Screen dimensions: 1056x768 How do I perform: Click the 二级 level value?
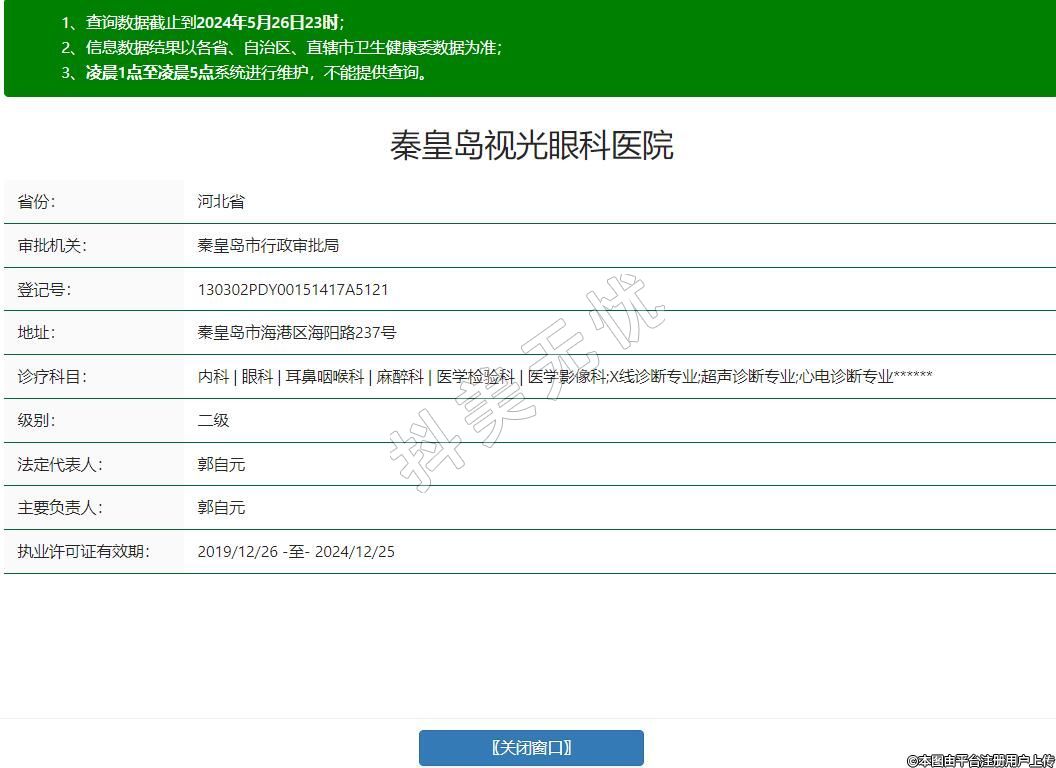click(213, 420)
